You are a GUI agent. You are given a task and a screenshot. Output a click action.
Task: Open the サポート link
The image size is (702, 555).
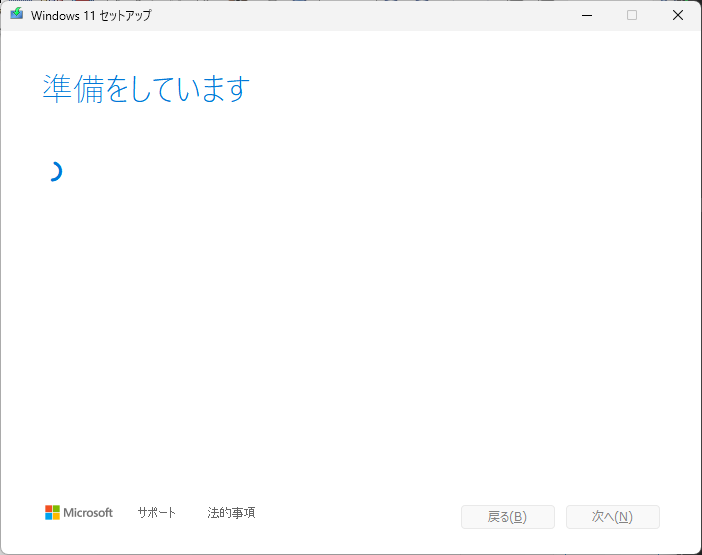coord(156,512)
